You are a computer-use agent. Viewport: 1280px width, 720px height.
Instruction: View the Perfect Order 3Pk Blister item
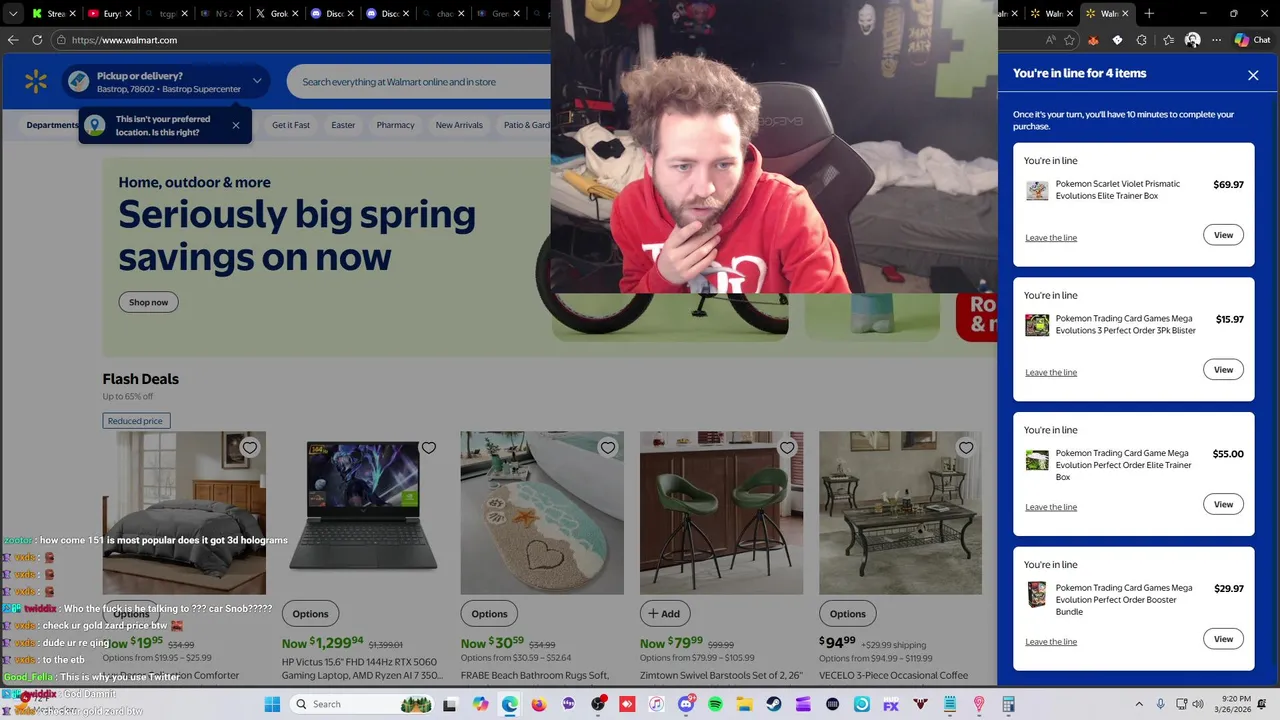coord(1223,370)
